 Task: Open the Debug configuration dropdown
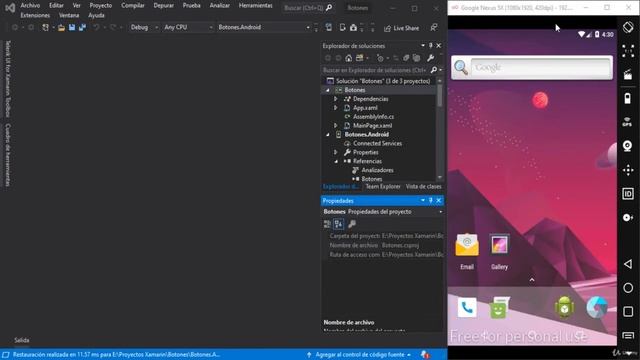144,27
